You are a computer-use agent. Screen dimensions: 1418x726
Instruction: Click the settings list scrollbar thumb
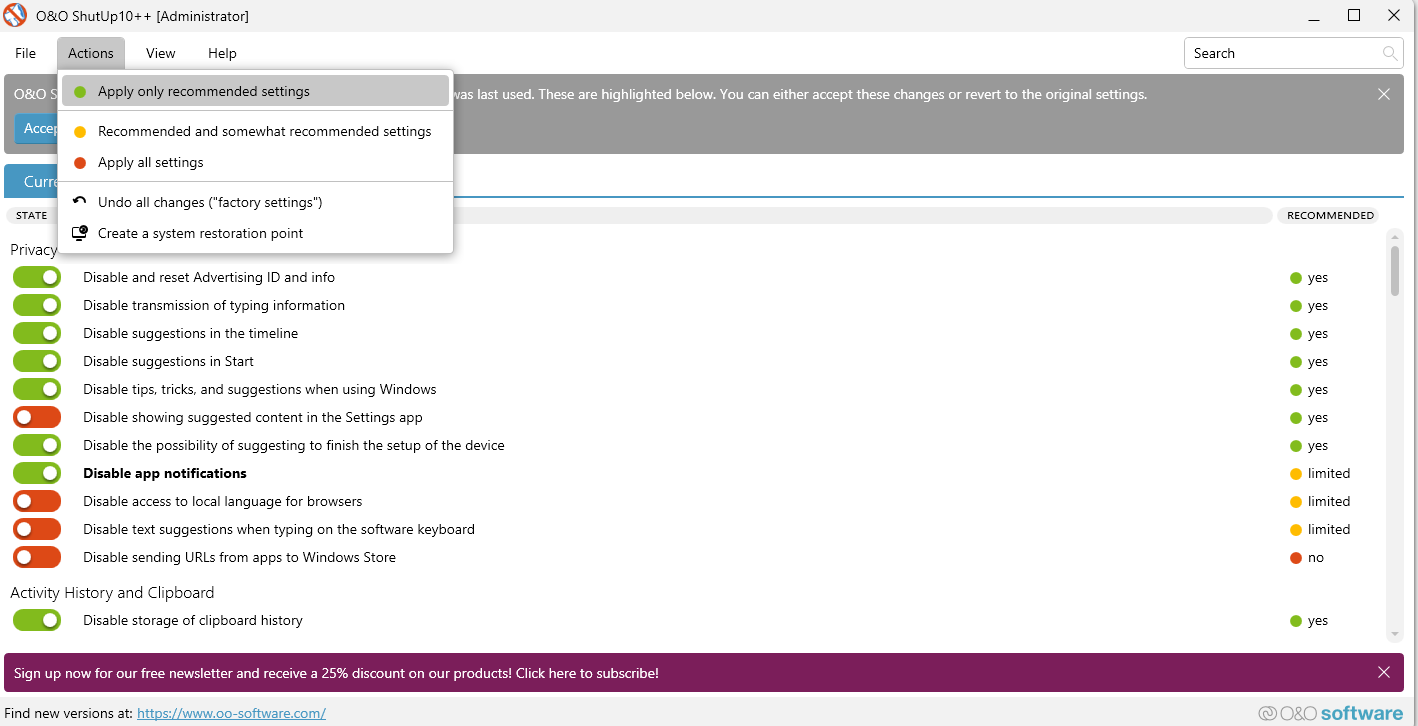[x=1395, y=270]
